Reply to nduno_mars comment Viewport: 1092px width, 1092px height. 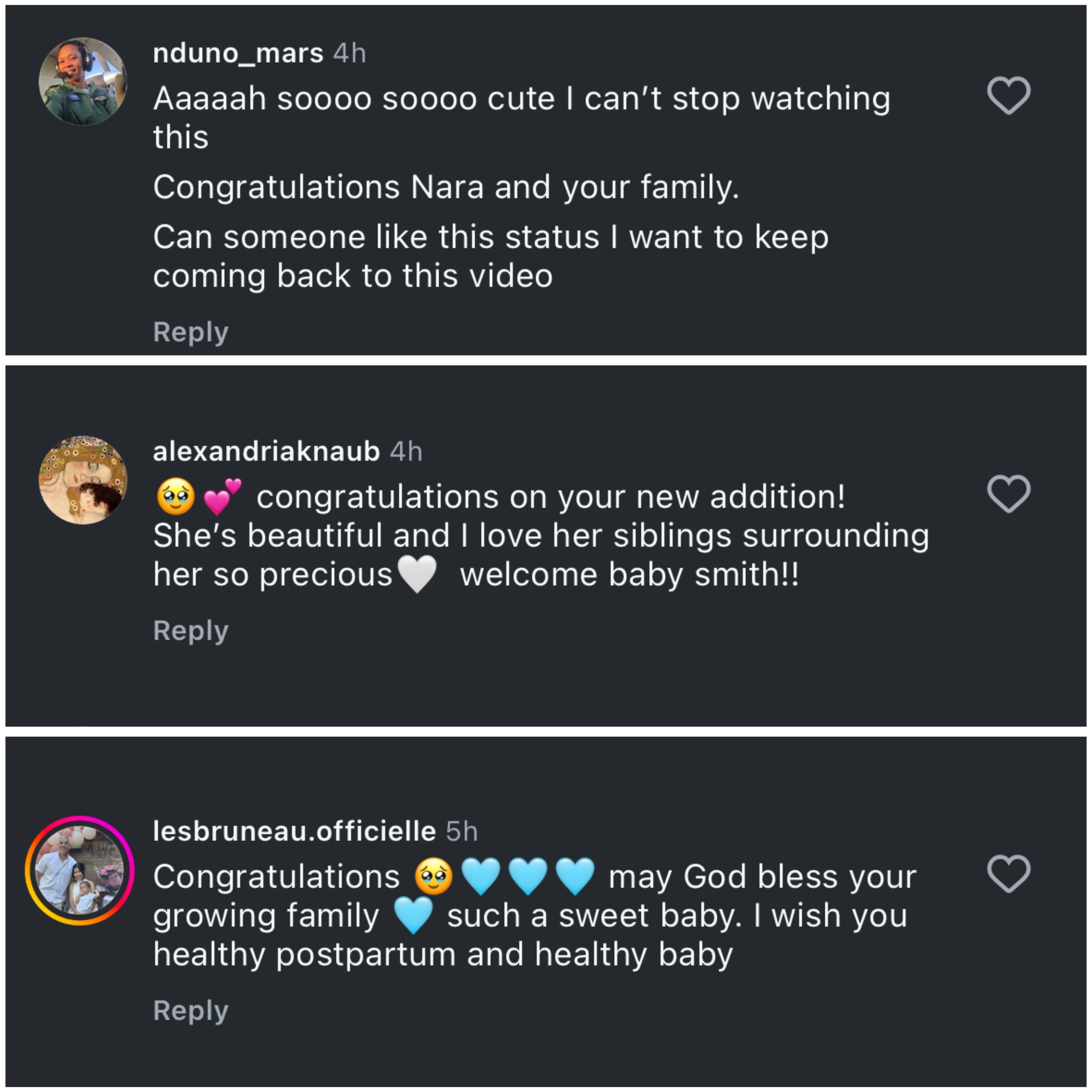(x=190, y=332)
